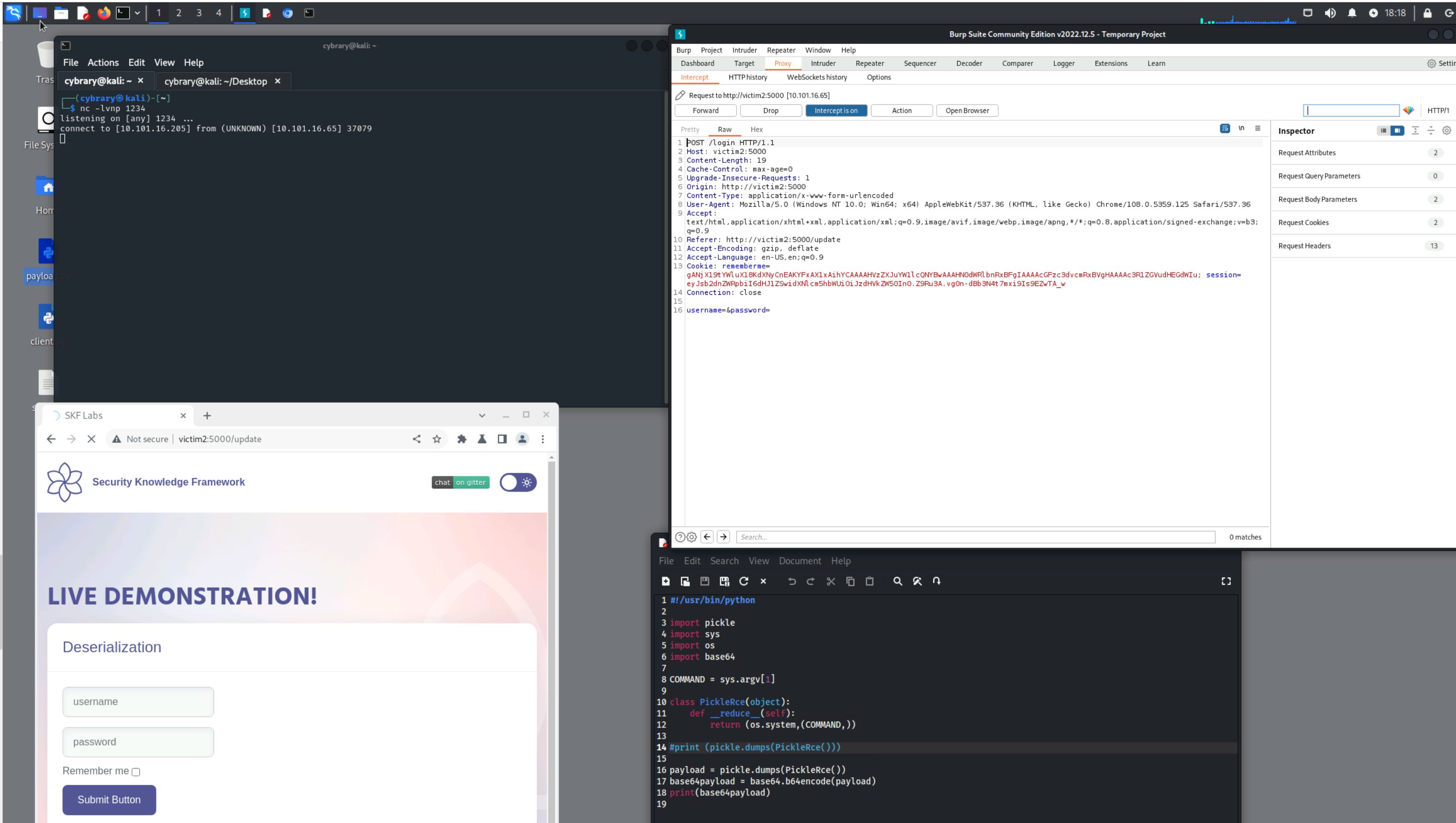
Task: Toggle Intercept is on button
Action: pos(836,111)
